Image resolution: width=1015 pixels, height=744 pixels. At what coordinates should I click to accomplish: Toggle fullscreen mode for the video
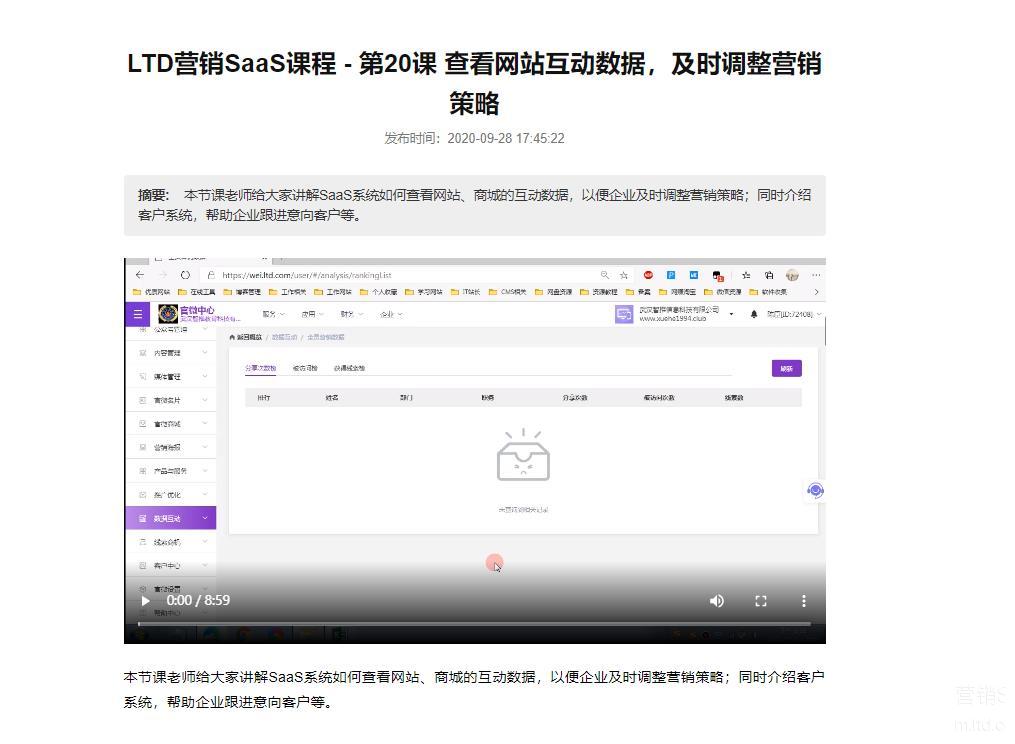pos(760,601)
